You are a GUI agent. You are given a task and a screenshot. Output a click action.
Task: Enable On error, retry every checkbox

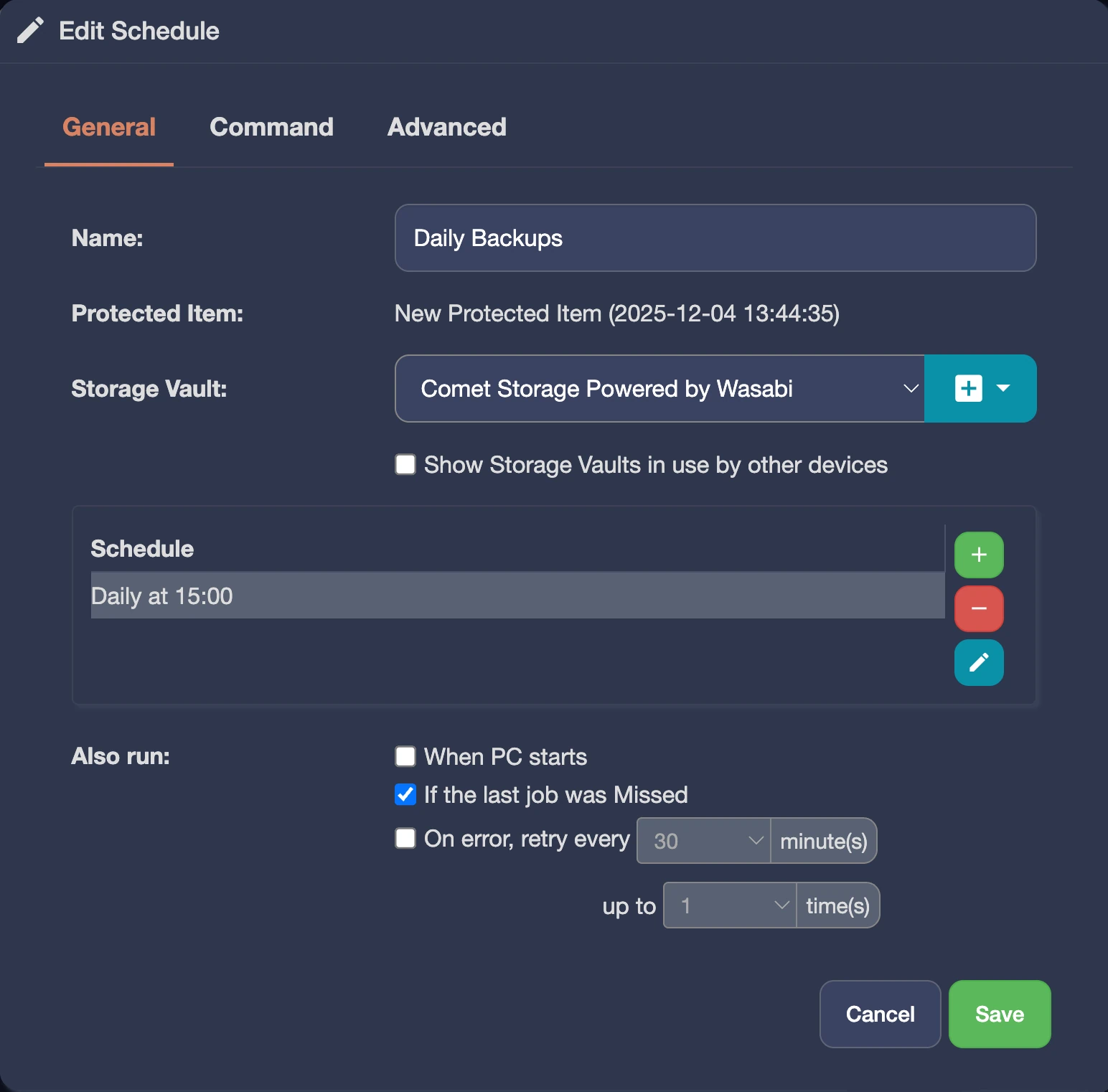click(x=405, y=838)
